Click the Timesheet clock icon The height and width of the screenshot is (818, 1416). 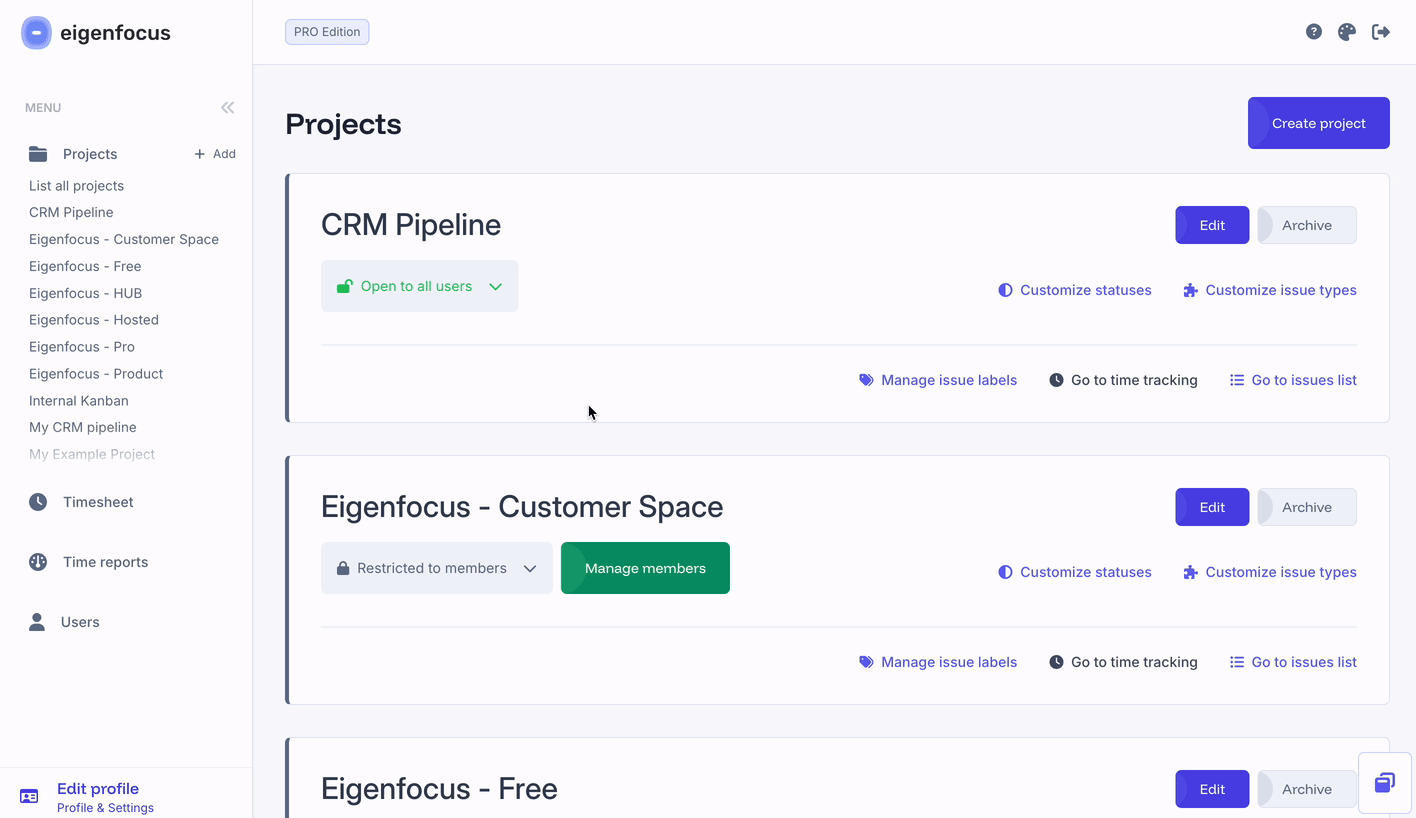click(x=38, y=501)
